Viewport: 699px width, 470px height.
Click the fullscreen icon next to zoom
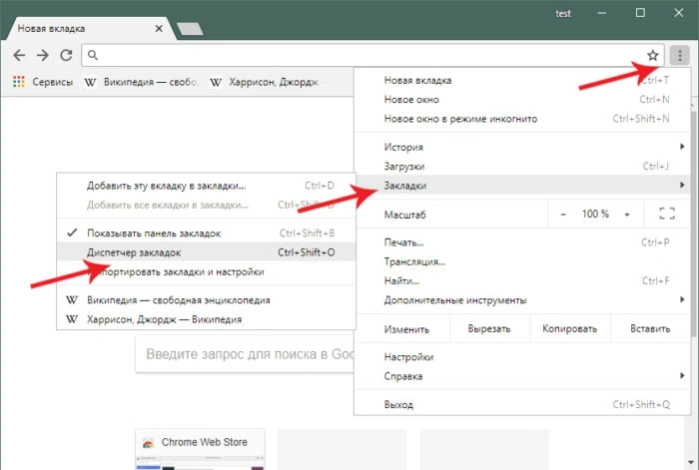667,214
